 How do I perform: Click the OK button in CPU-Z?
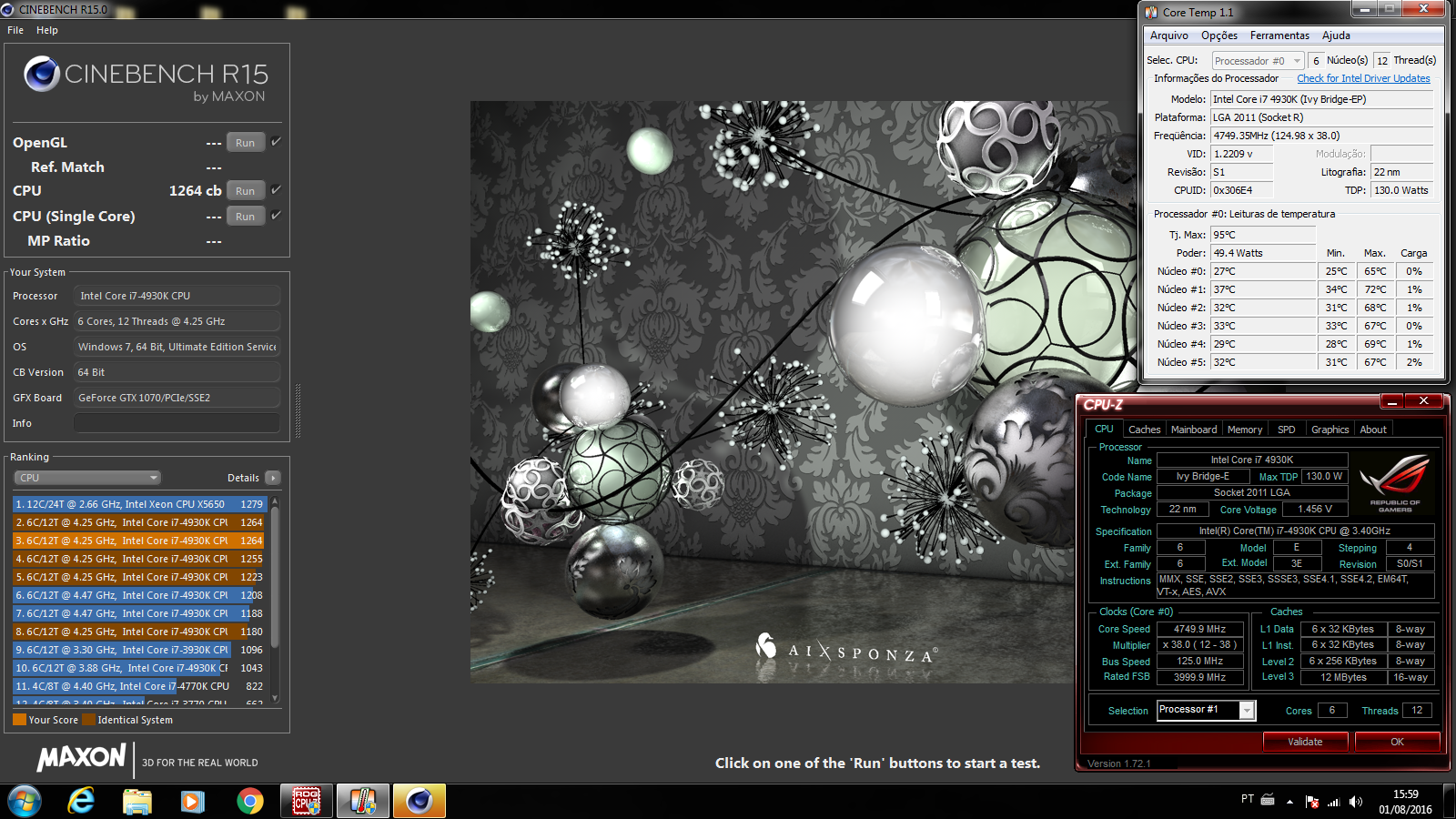point(1397,742)
